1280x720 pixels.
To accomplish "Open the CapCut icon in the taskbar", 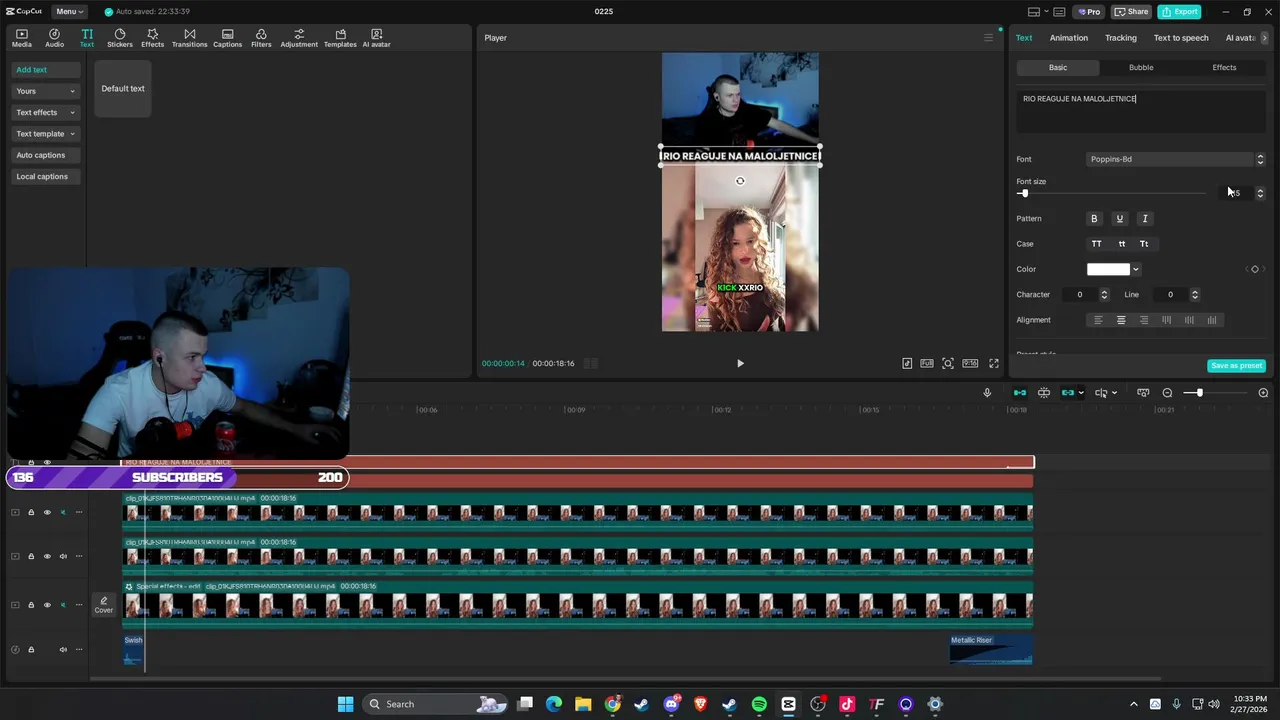I will (x=788, y=704).
